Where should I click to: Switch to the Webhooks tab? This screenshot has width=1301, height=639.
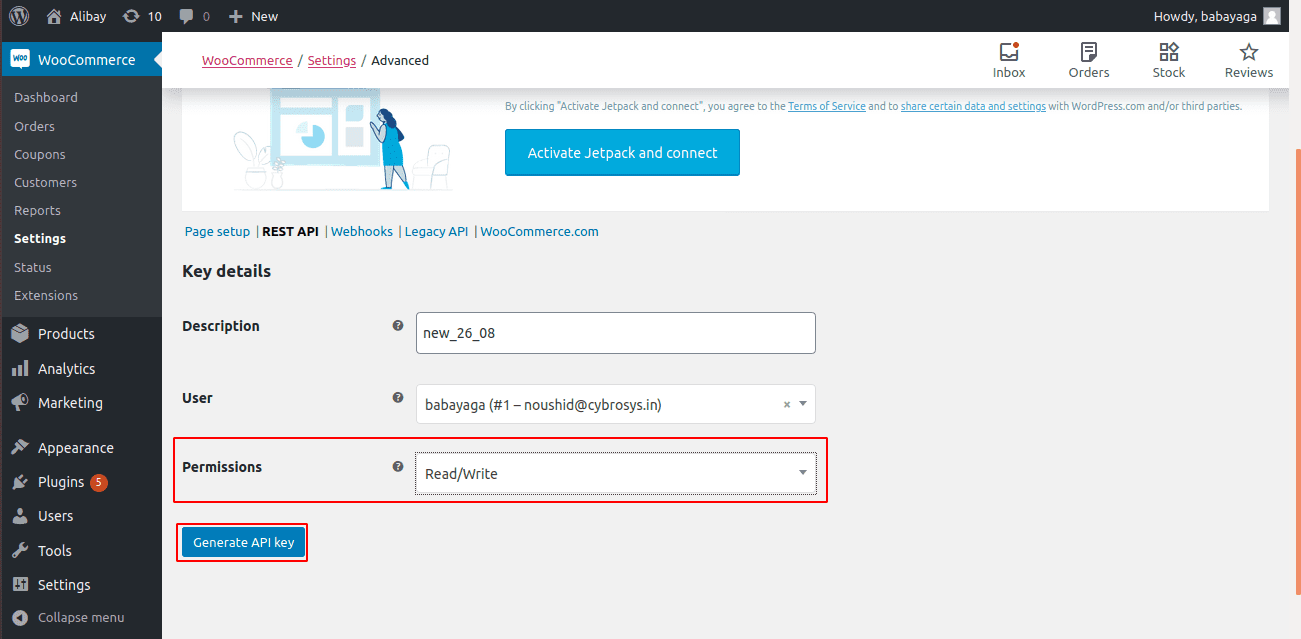[362, 231]
